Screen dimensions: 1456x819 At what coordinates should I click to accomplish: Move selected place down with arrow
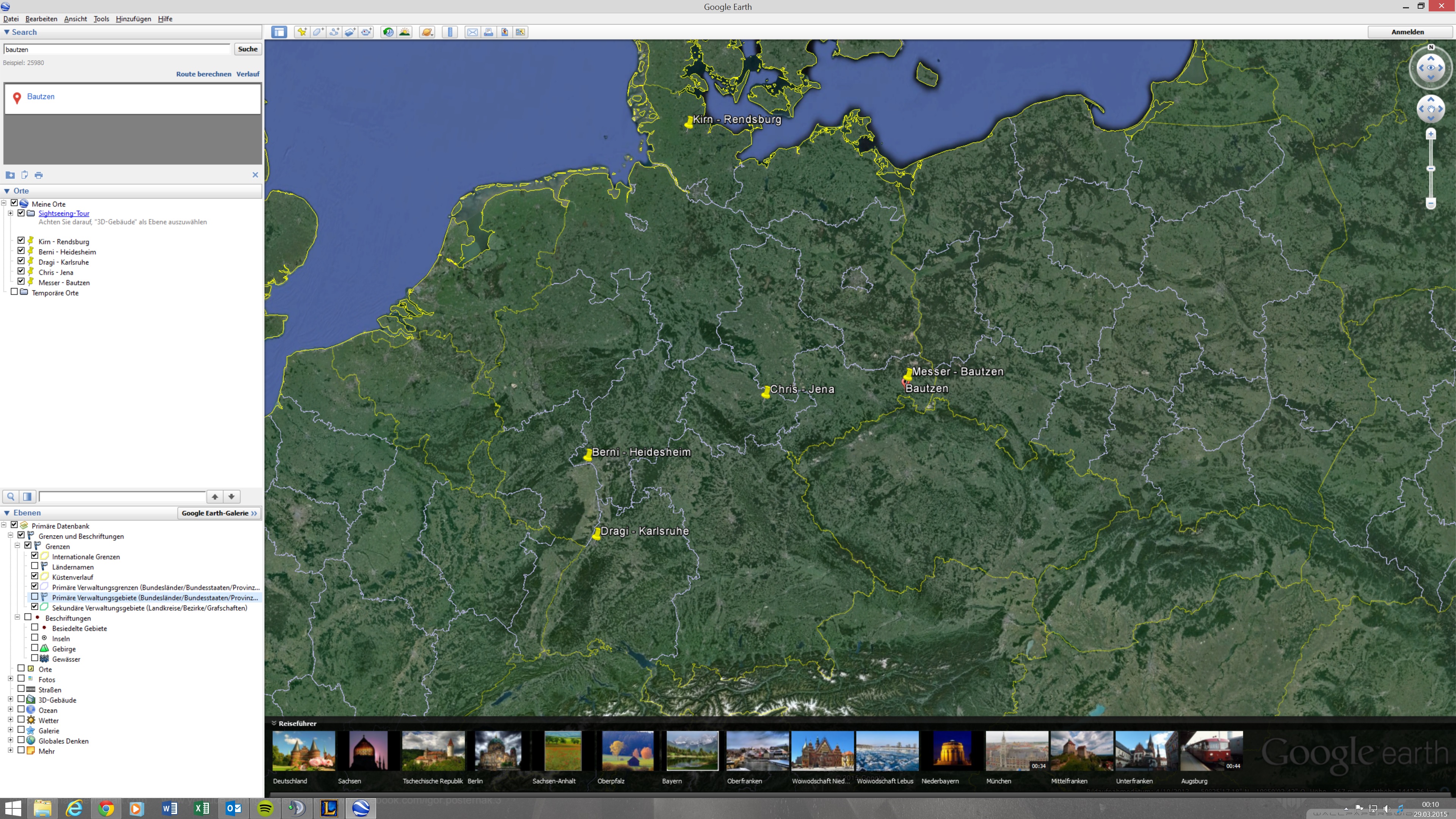(232, 497)
